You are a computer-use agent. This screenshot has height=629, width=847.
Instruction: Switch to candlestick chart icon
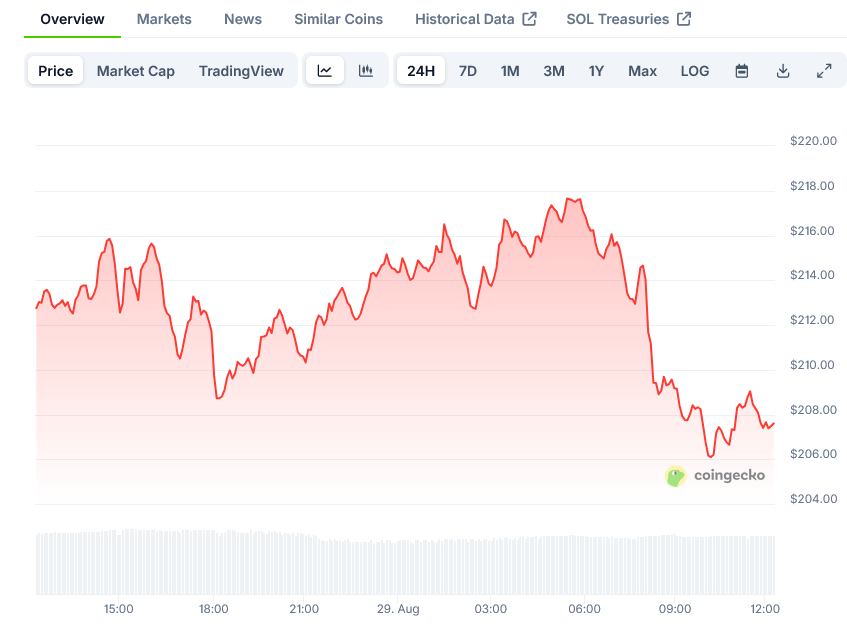pos(366,71)
